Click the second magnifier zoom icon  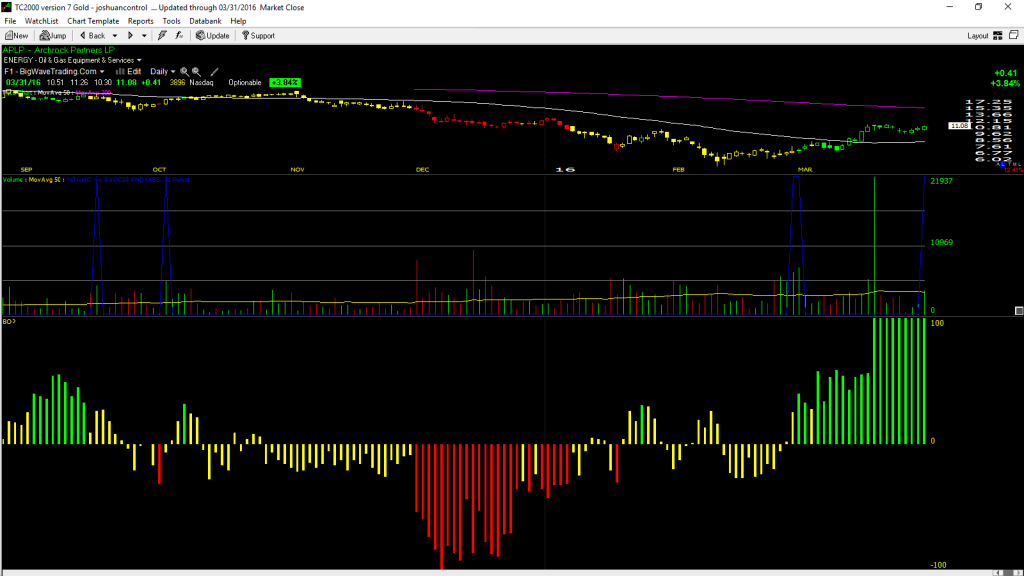[197, 72]
